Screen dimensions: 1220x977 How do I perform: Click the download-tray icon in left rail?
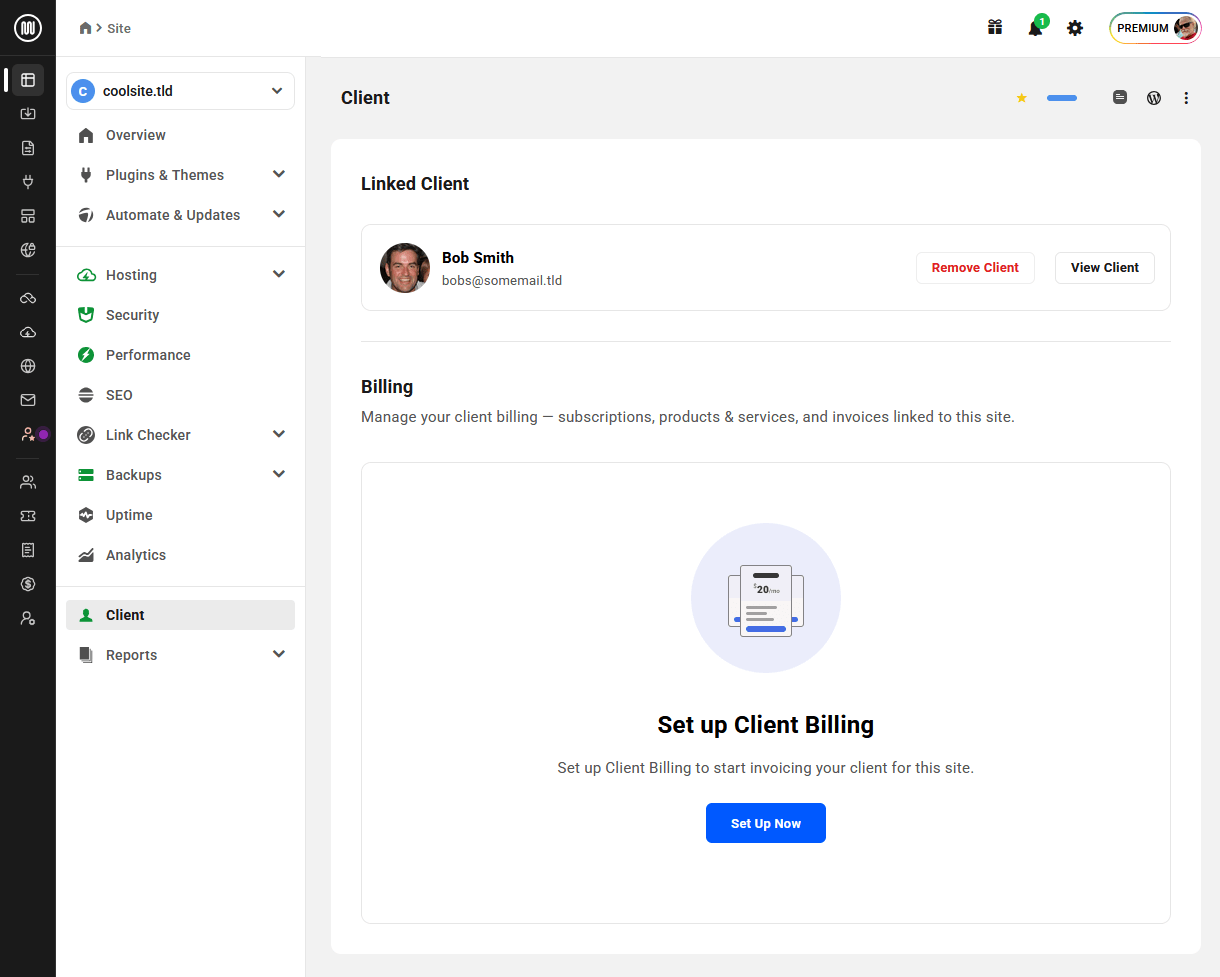click(x=28, y=114)
